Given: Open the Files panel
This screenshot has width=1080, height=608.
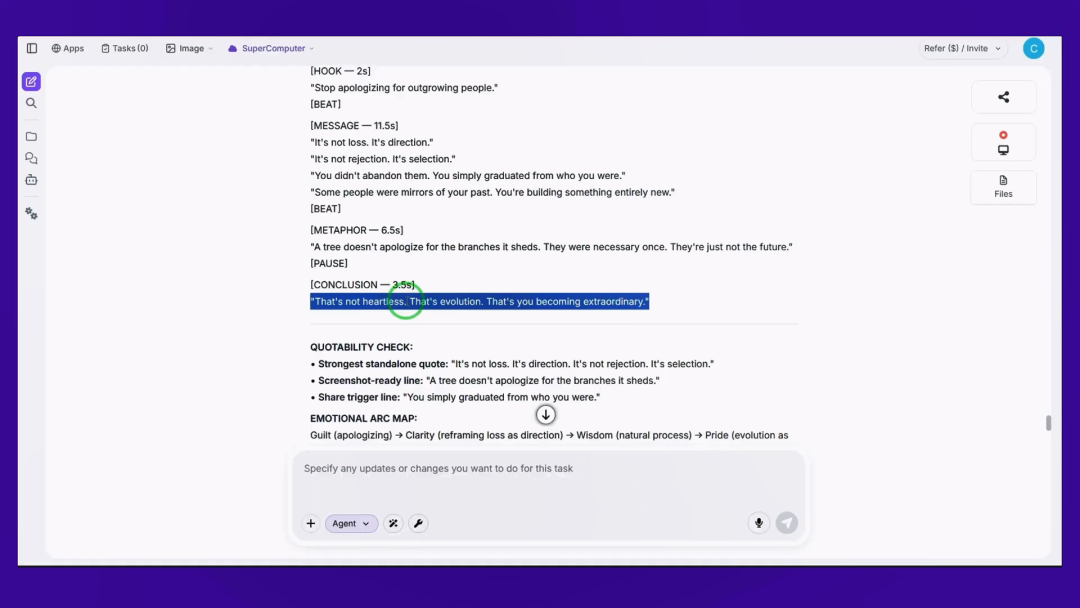Looking at the screenshot, I should pos(1004,187).
